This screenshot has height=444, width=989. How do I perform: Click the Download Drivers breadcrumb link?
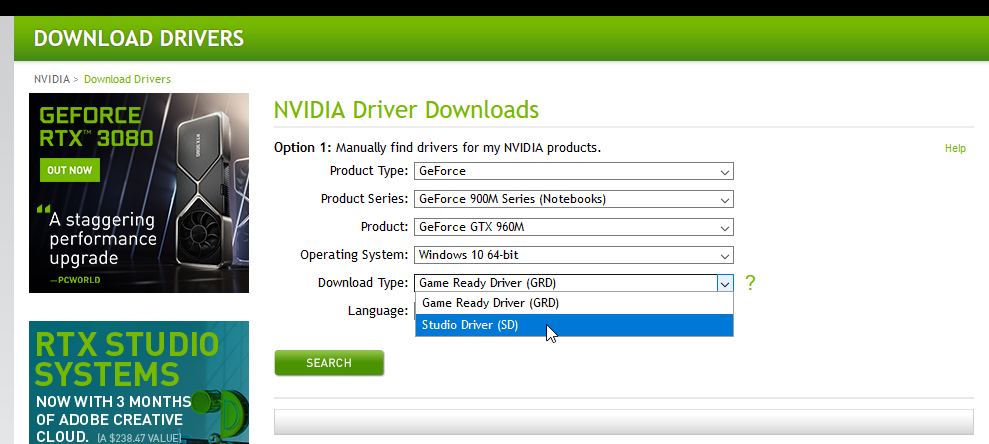(x=127, y=79)
